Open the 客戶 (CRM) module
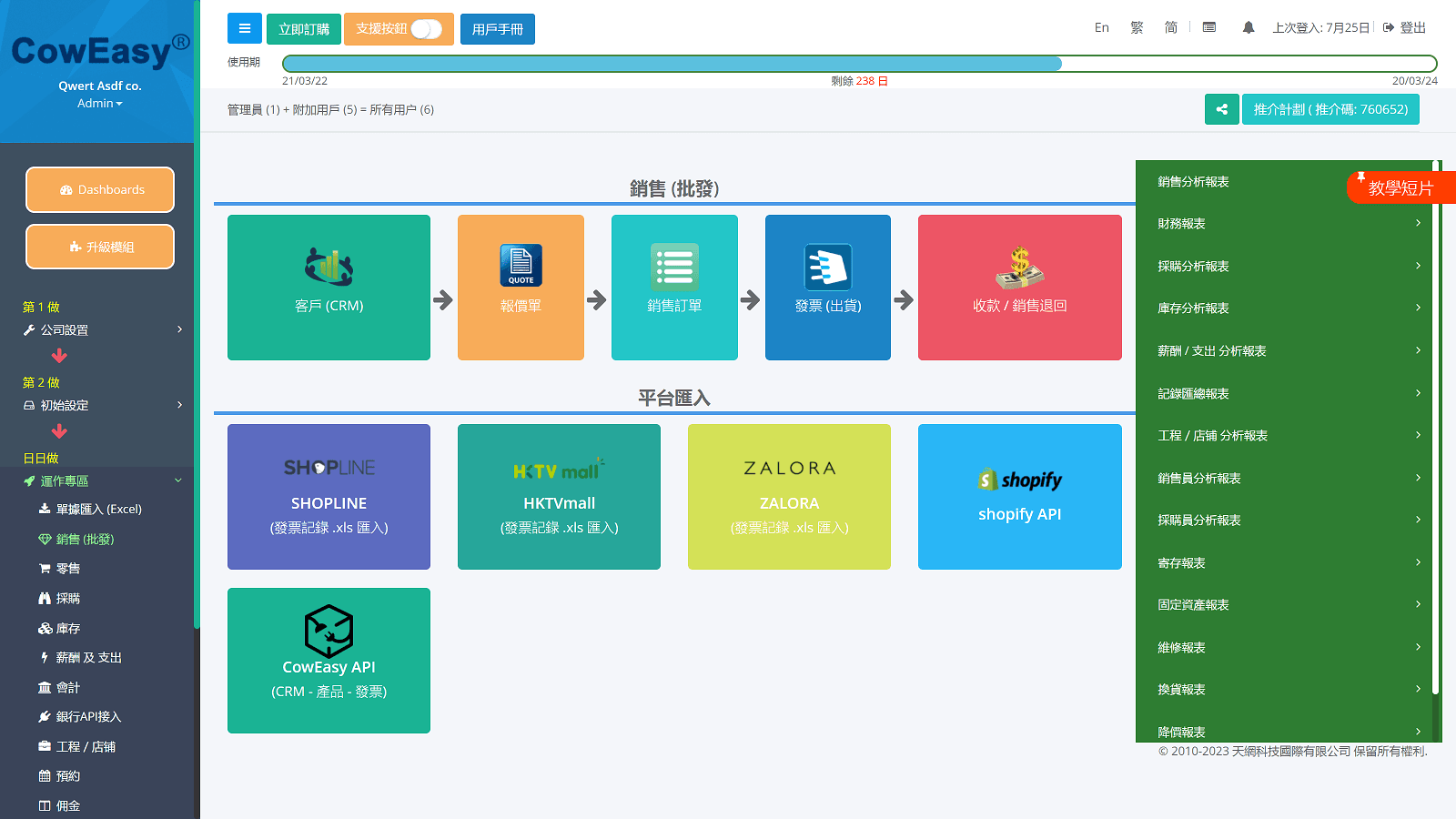Image resolution: width=1456 pixels, height=819 pixels. (x=329, y=287)
